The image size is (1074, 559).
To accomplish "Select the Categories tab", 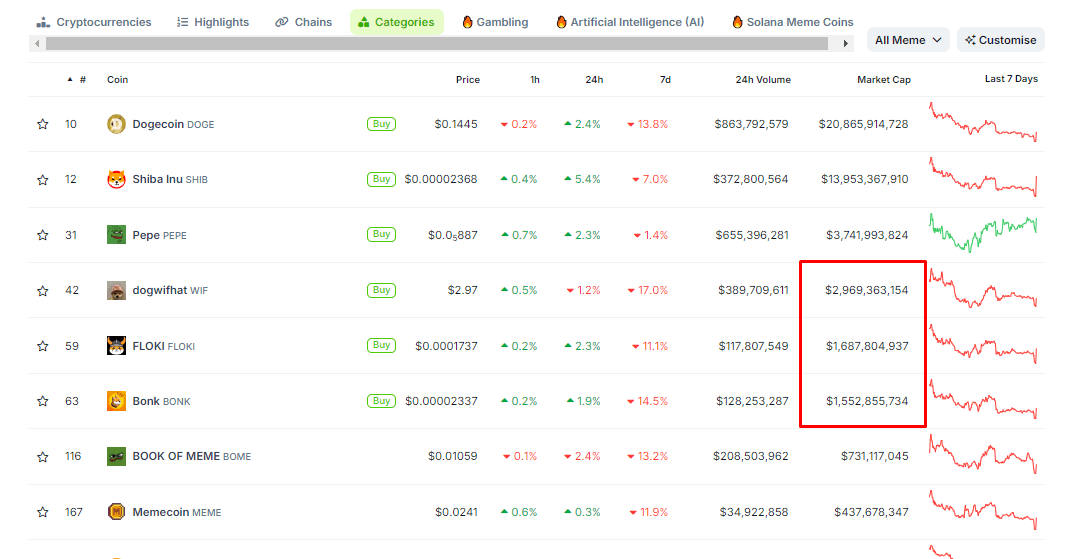I will pos(397,22).
